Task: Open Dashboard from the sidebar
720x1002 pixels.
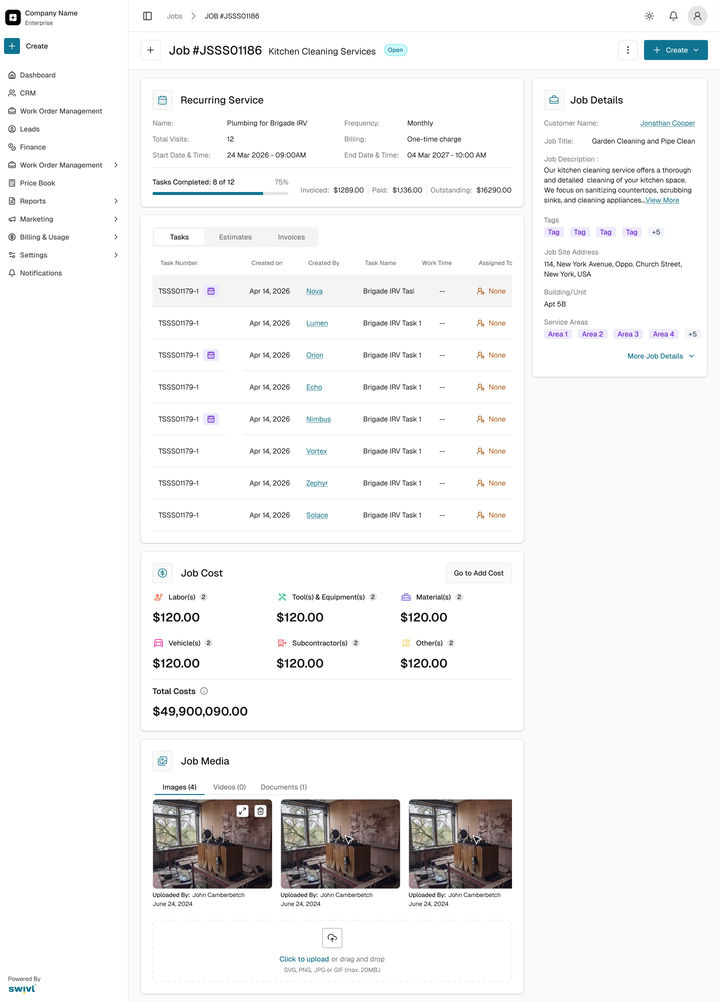Action: (x=37, y=75)
